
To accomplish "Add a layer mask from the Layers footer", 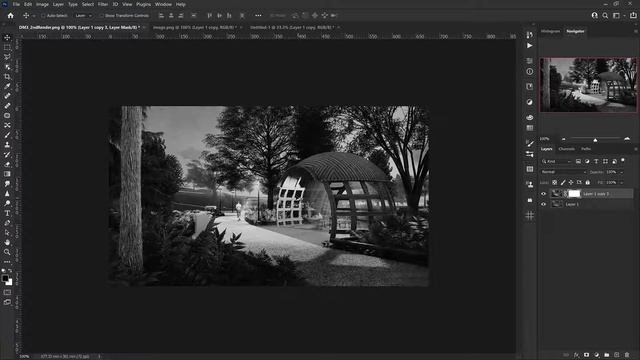I will [x=587, y=355].
